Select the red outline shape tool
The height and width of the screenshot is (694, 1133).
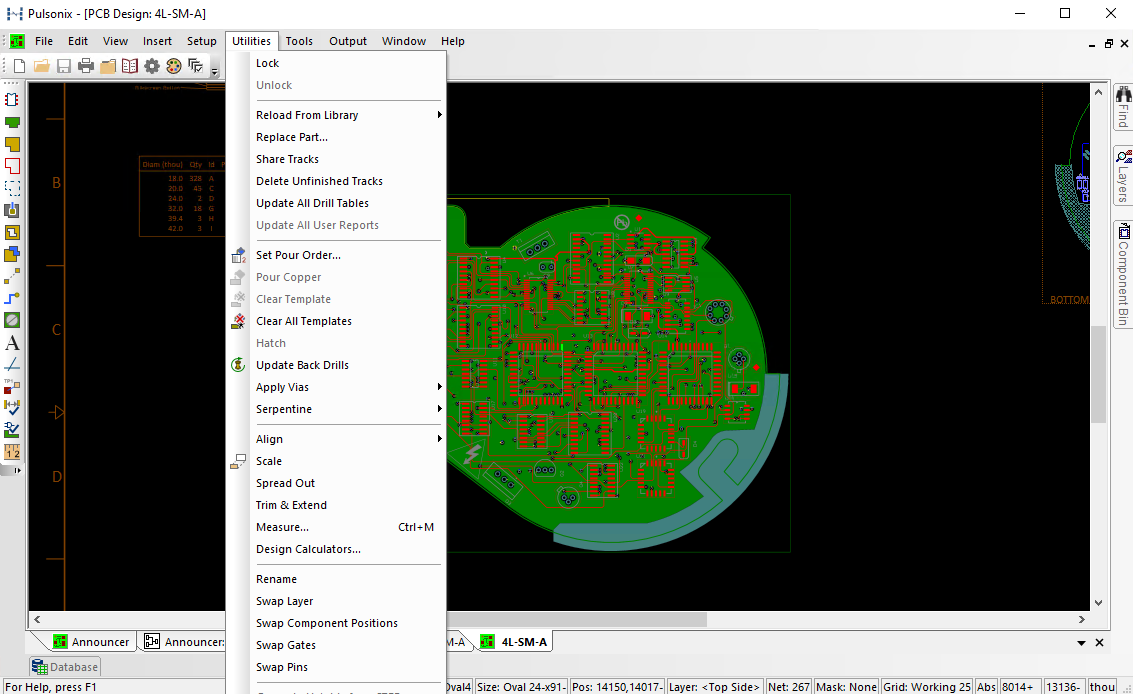click(12, 166)
